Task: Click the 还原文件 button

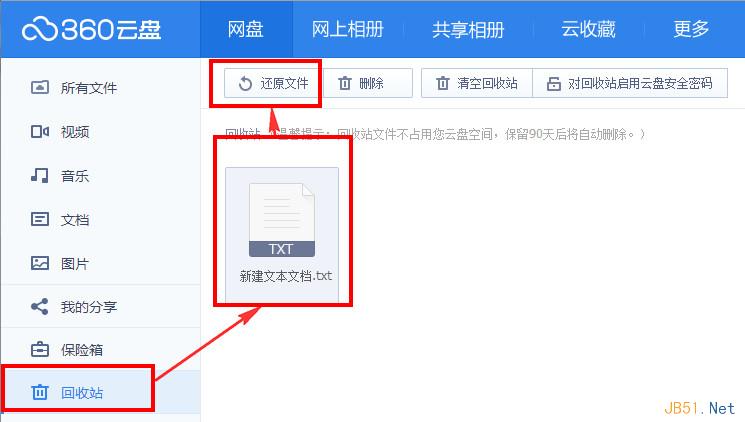Action: tap(271, 83)
